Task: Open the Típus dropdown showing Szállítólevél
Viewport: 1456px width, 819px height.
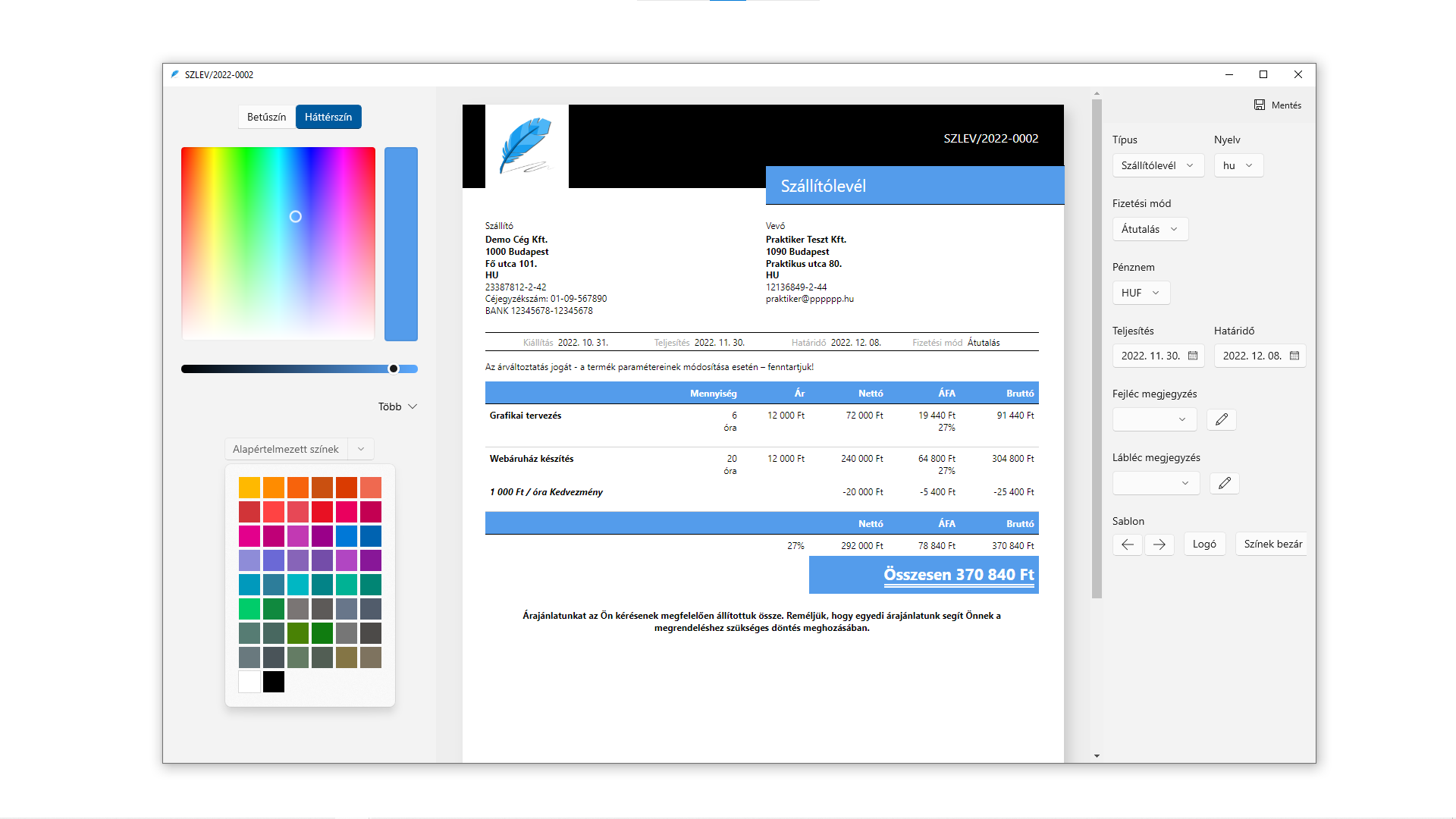Action: click(1158, 165)
